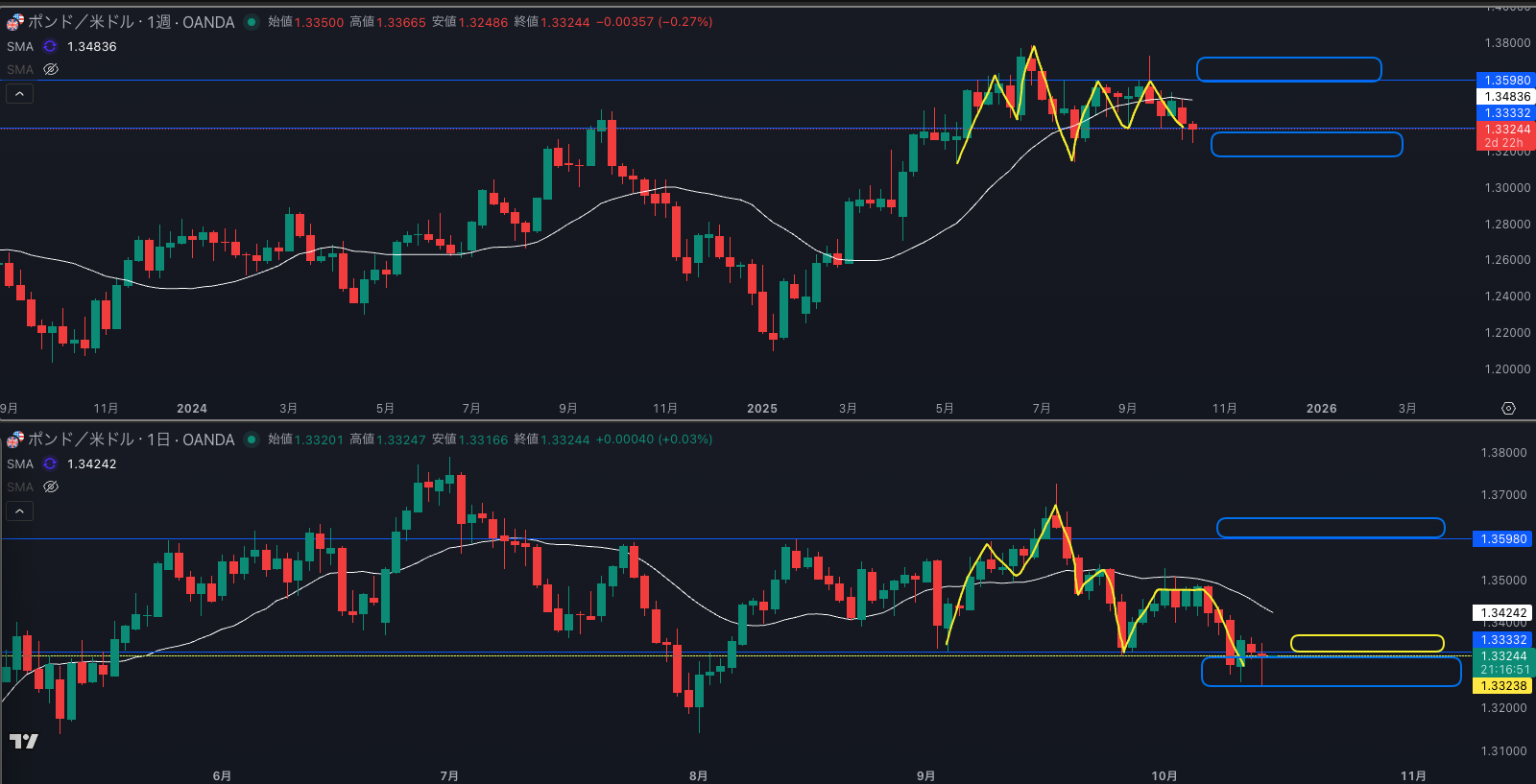This screenshot has width=1536, height=784.
Task: Open symbol search from ポンド/米ドル 1週 title
Action: click(x=131, y=22)
